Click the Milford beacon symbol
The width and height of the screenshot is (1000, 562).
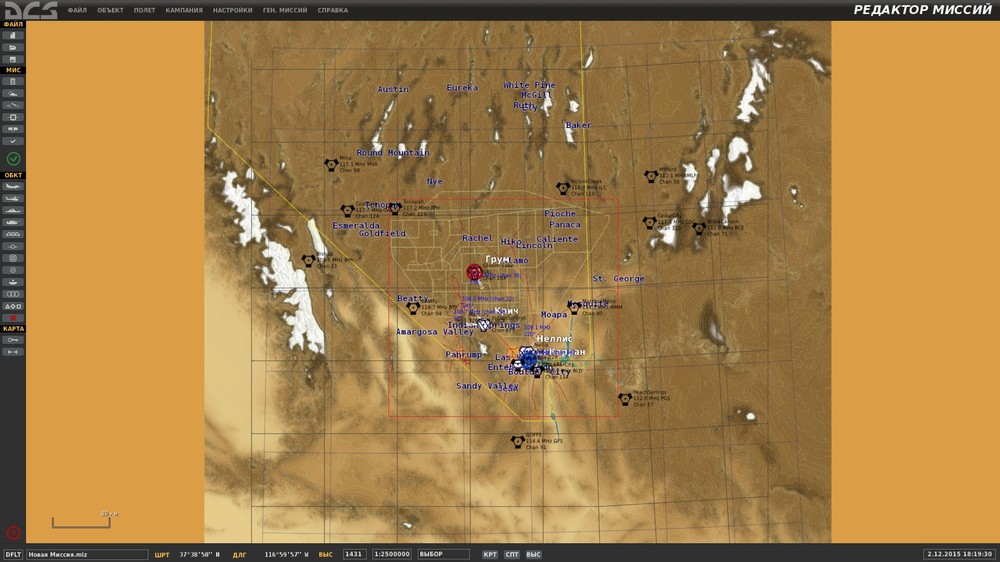coord(651,176)
